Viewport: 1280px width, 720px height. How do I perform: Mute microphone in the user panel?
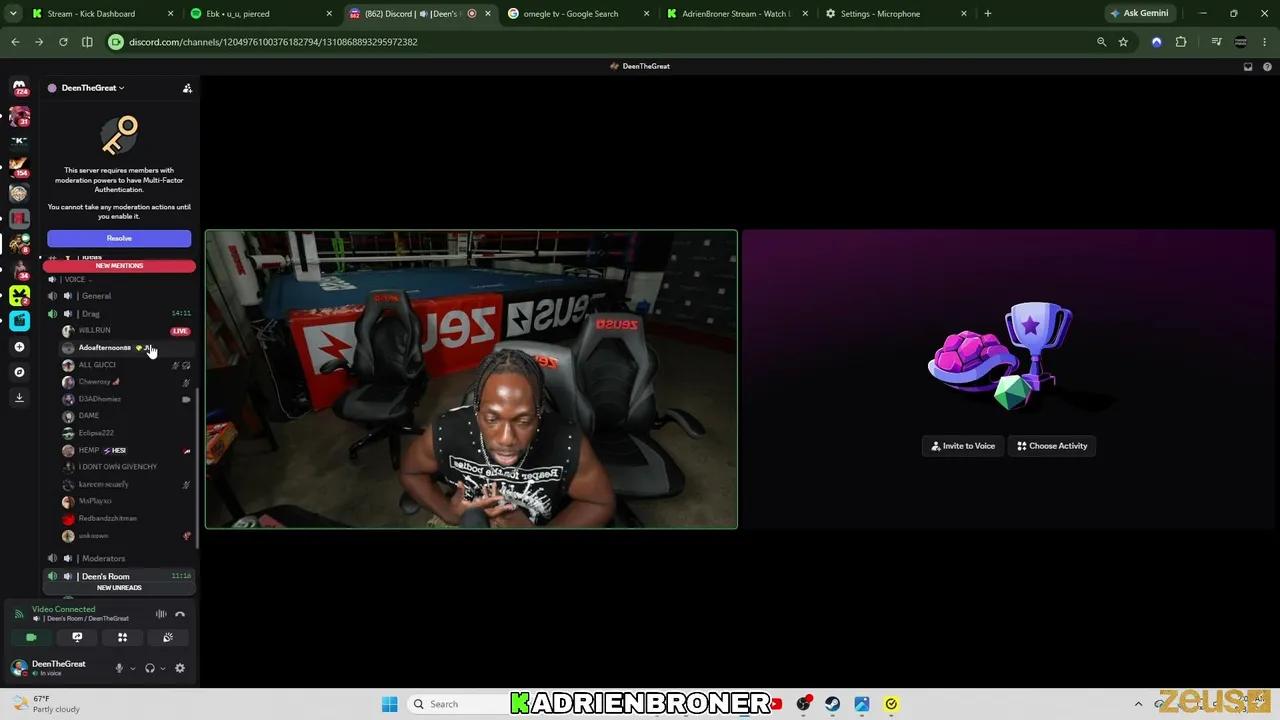119,668
